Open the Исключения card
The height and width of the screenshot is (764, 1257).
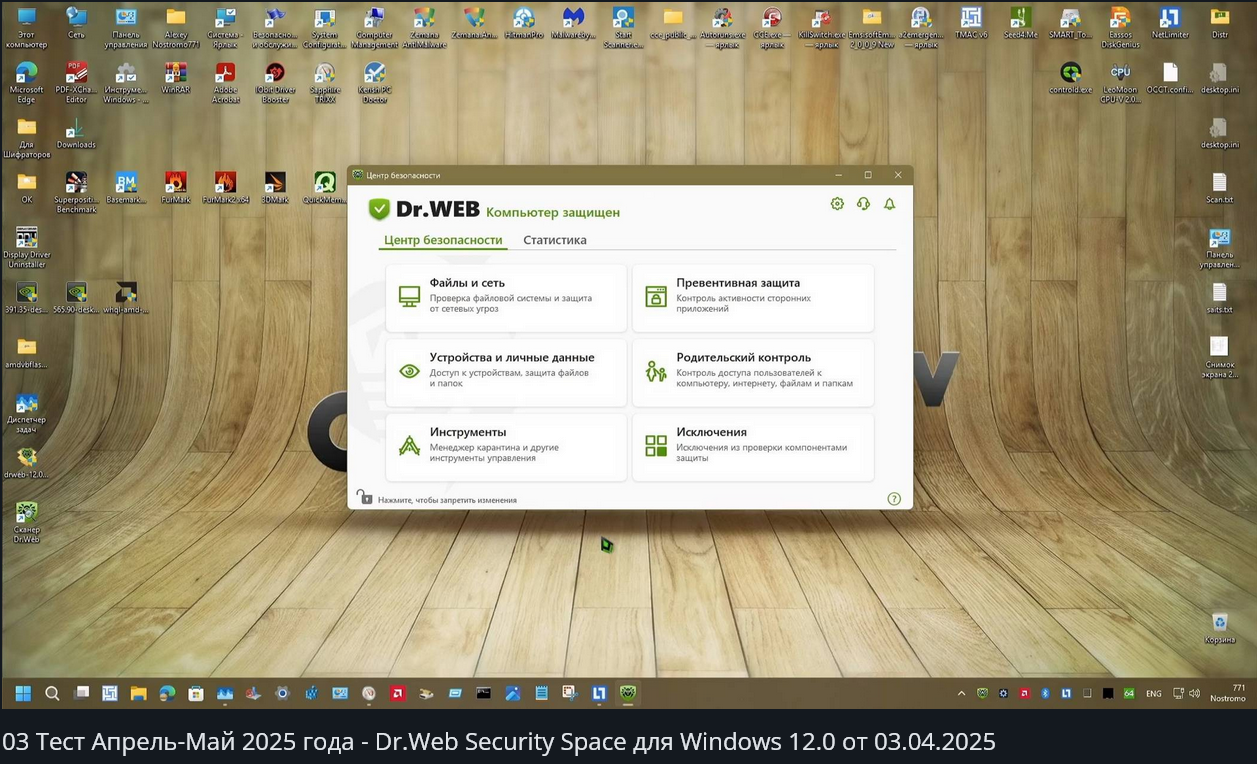tap(753, 447)
